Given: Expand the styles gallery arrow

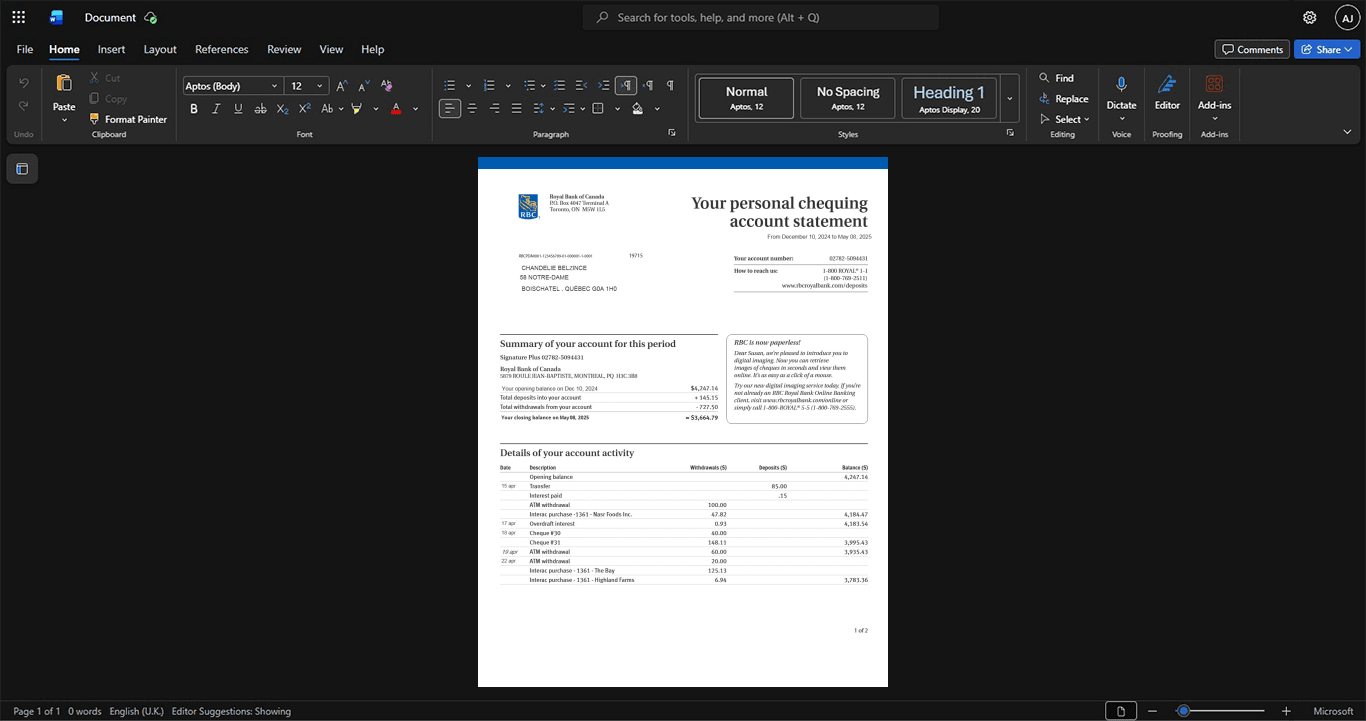Looking at the screenshot, I should (1009, 99).
